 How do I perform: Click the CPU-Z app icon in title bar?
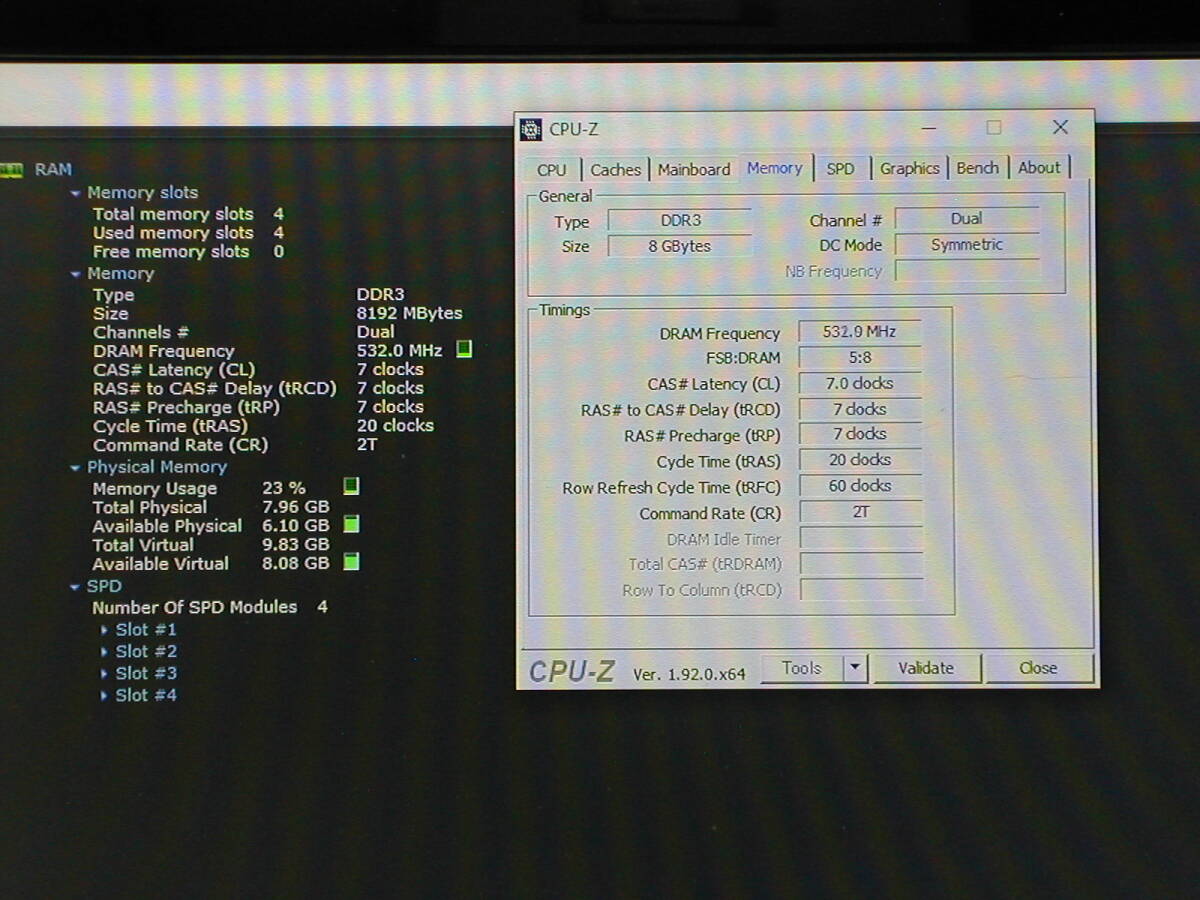click(x=531, y=129)
